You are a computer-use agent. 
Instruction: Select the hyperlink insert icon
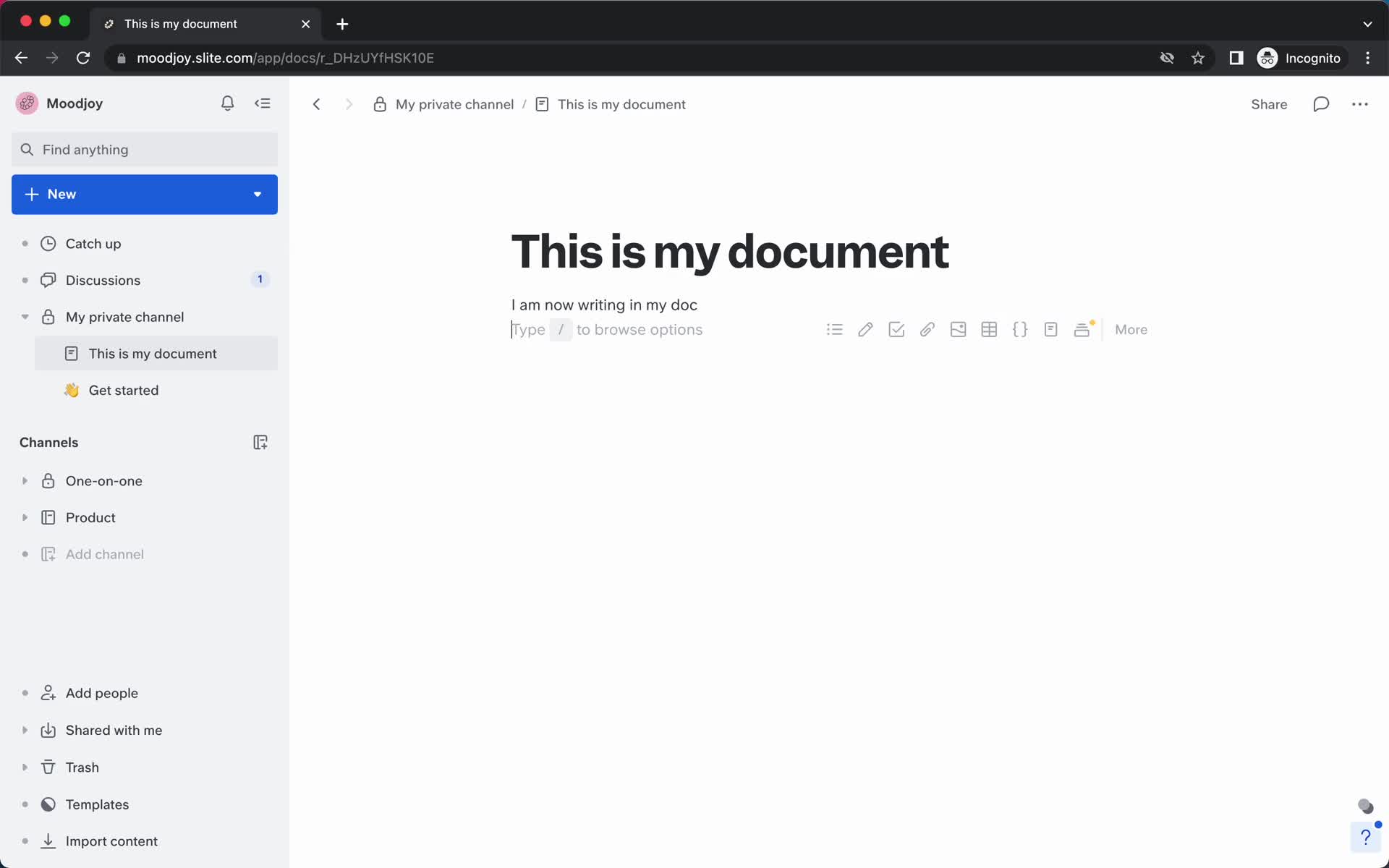click(927, 329)
